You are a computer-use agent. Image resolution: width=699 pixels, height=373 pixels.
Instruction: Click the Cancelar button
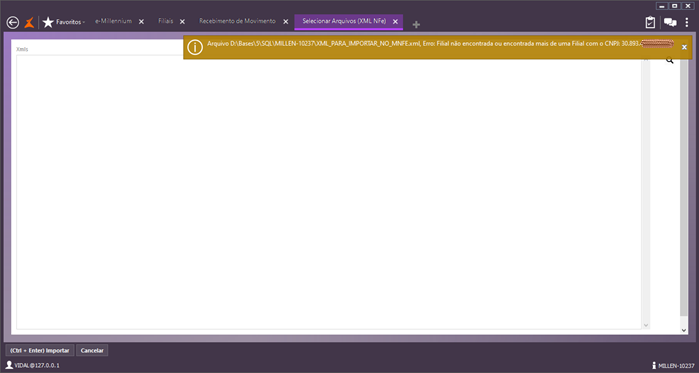92,351
